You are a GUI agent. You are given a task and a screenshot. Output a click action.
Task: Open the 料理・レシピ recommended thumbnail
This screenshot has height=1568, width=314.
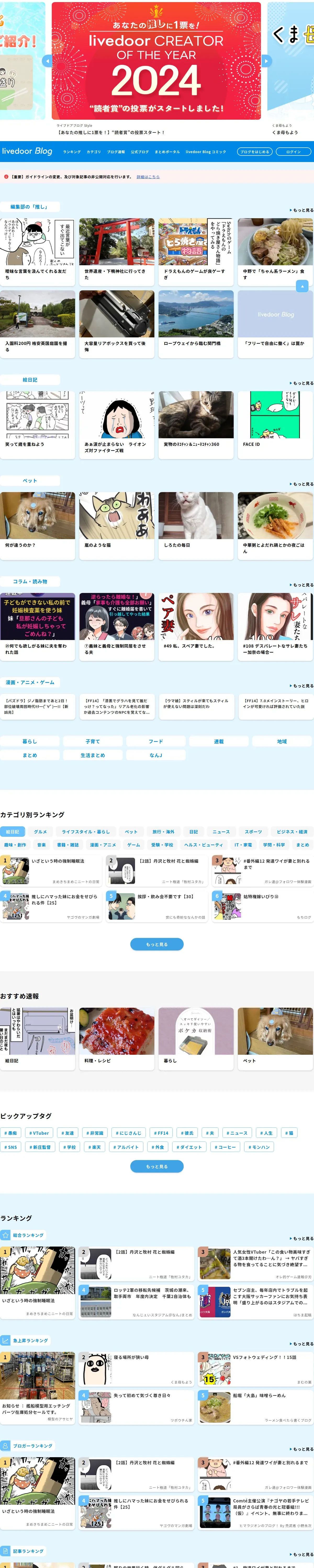click(x=116, y=1031)
